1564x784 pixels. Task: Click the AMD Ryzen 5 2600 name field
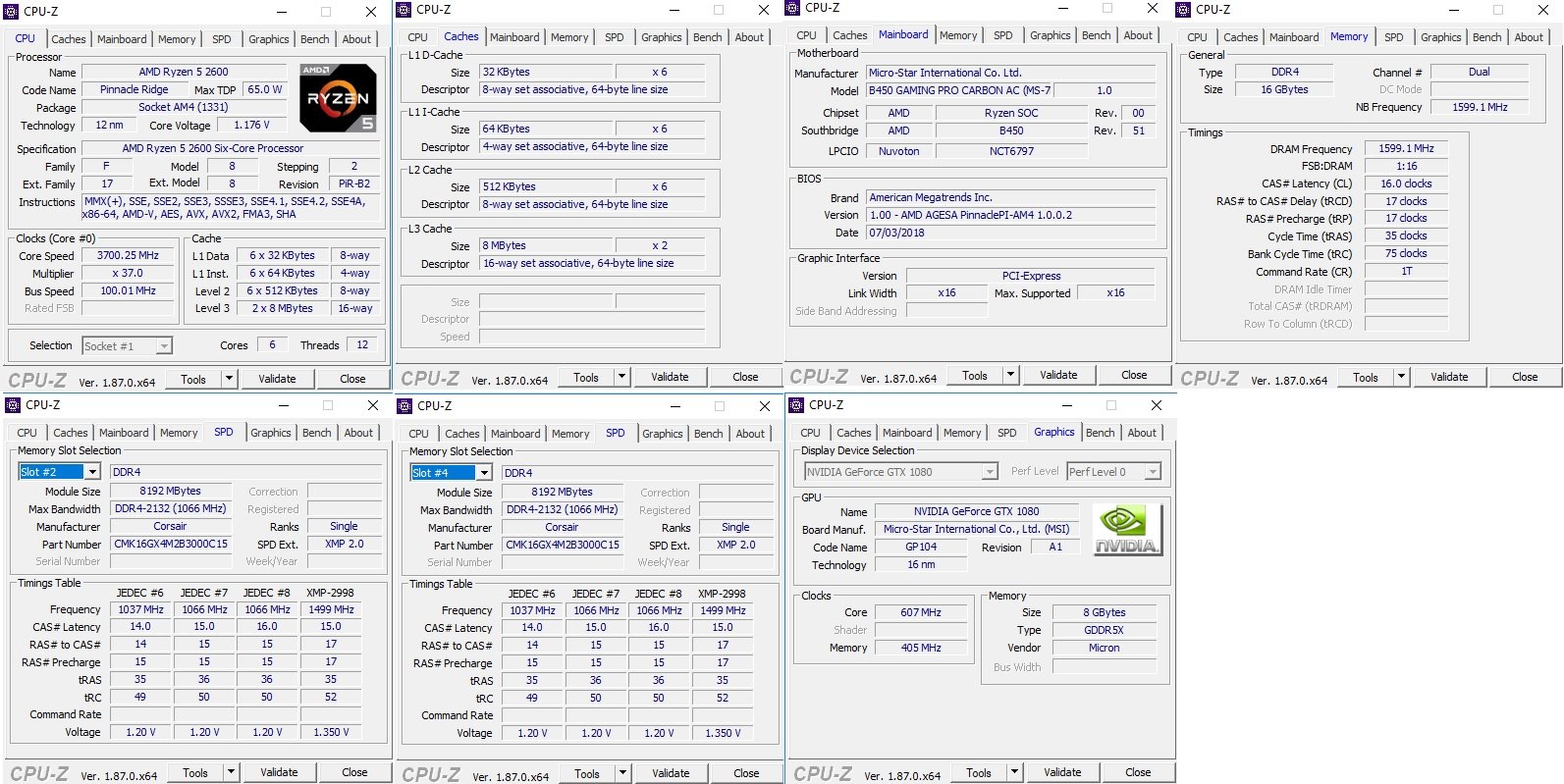click(184, 72)
